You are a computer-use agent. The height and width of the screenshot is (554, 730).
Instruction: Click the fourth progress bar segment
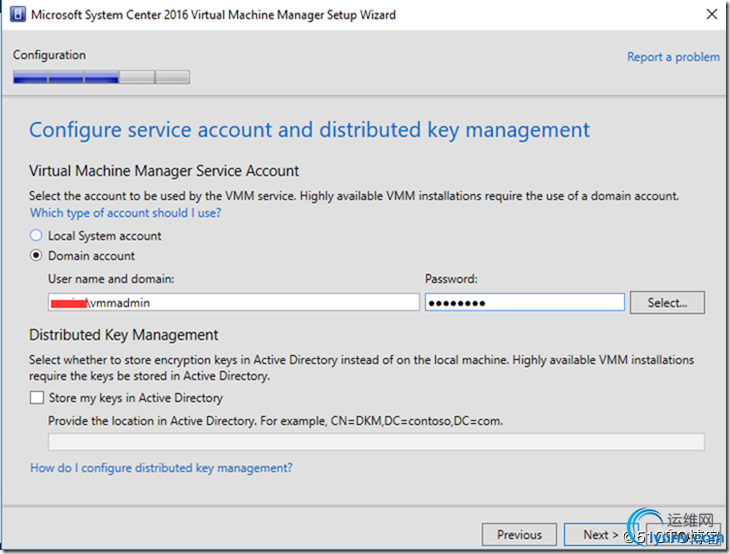tap(137, 77)
